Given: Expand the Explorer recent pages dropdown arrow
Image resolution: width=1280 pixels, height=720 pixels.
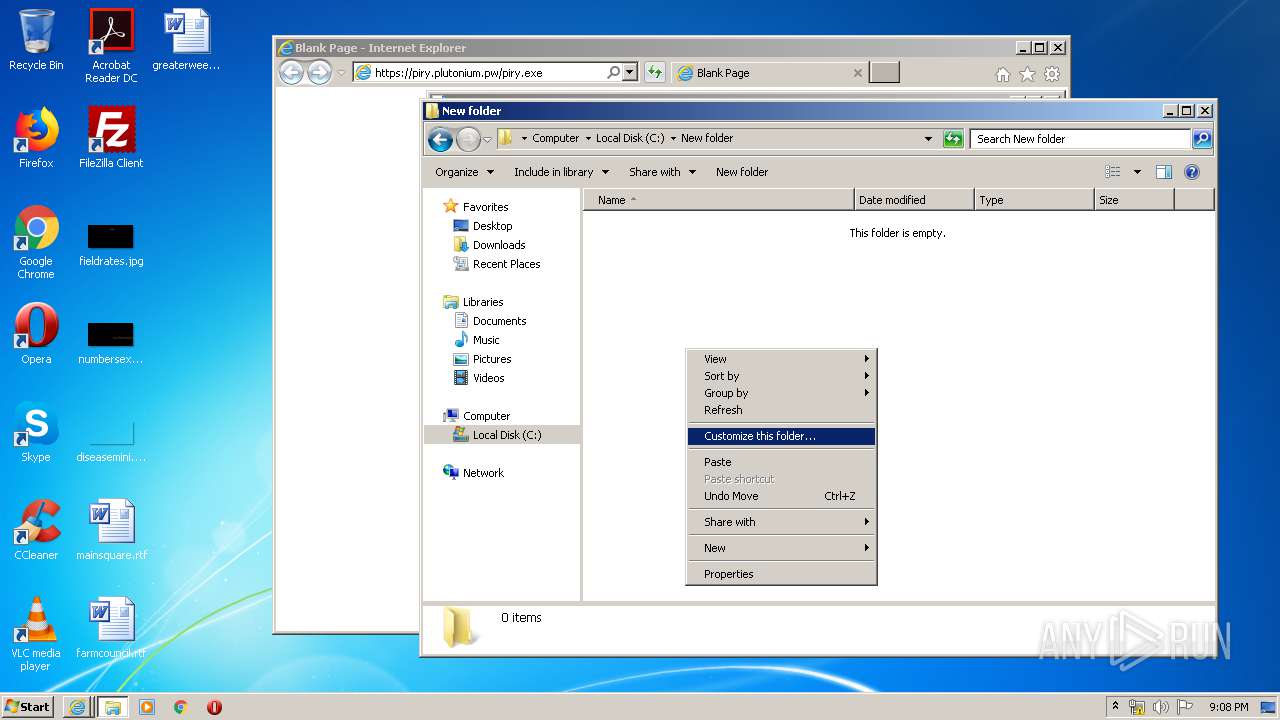Looking at the screenshot, I should click(488, 139).
